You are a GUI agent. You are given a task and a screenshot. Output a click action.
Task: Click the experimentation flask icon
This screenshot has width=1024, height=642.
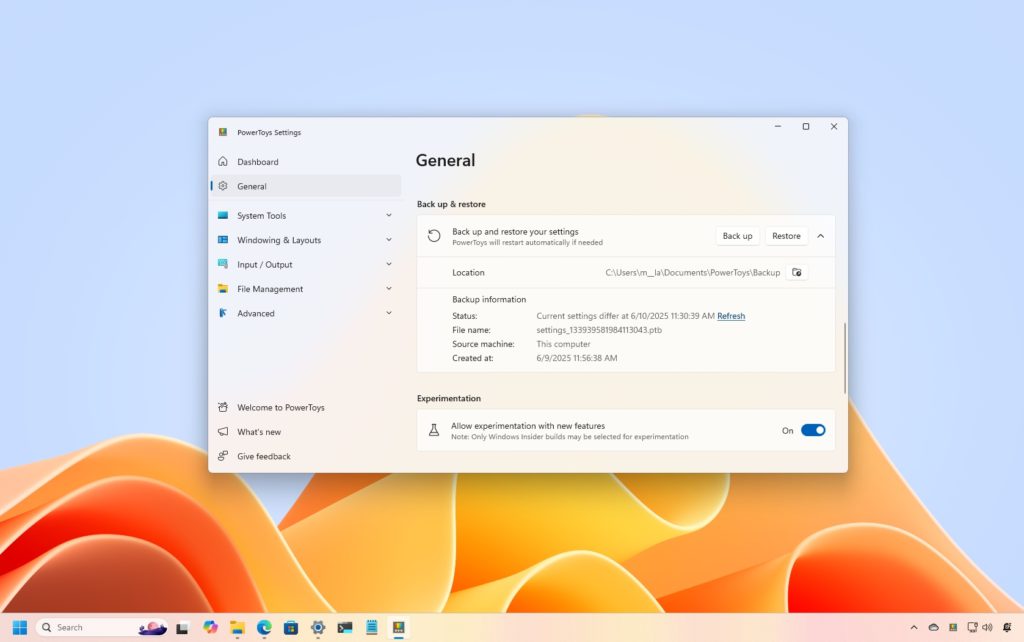coord(434,430)
